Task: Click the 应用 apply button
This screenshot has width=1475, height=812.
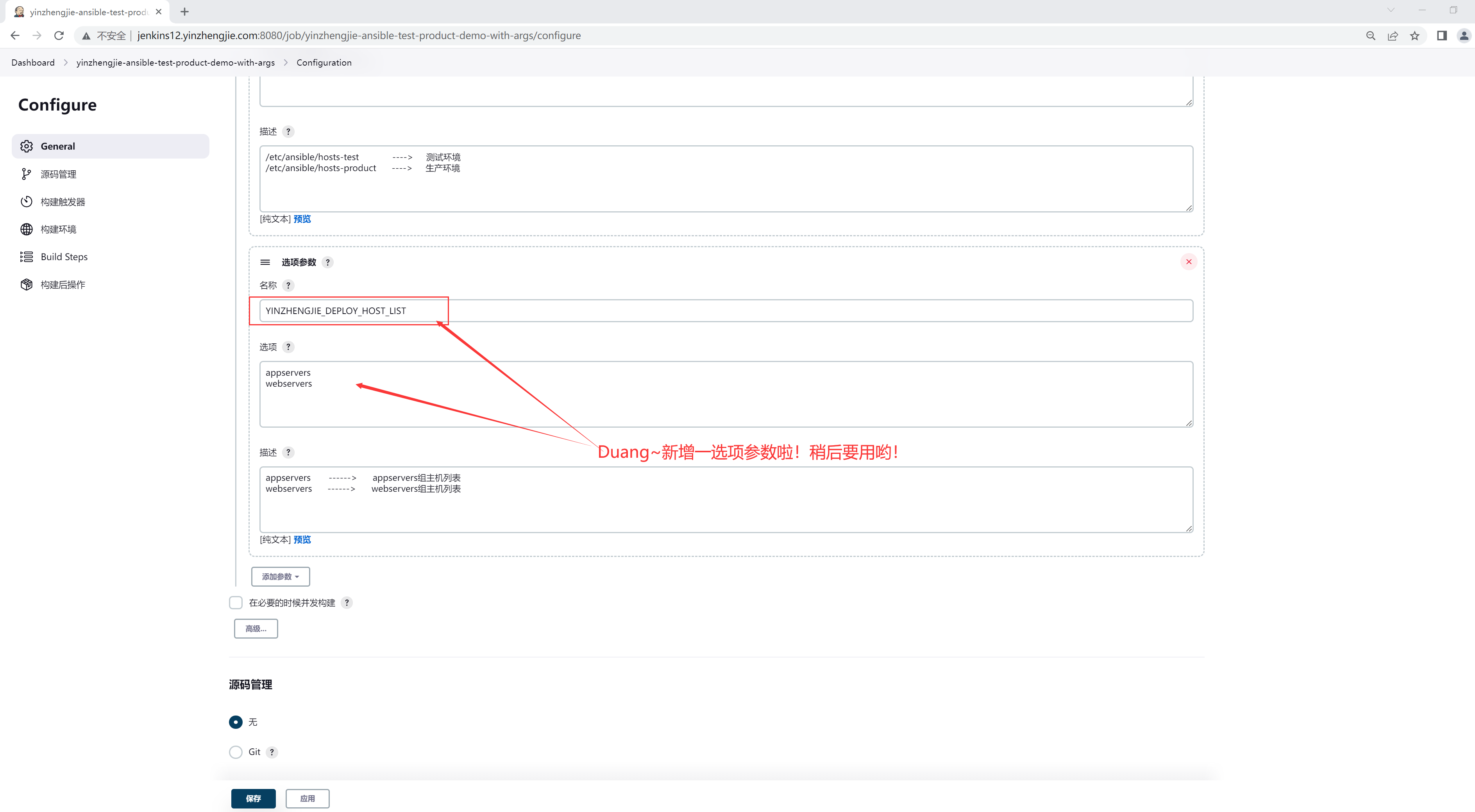Action: point(308,798)
